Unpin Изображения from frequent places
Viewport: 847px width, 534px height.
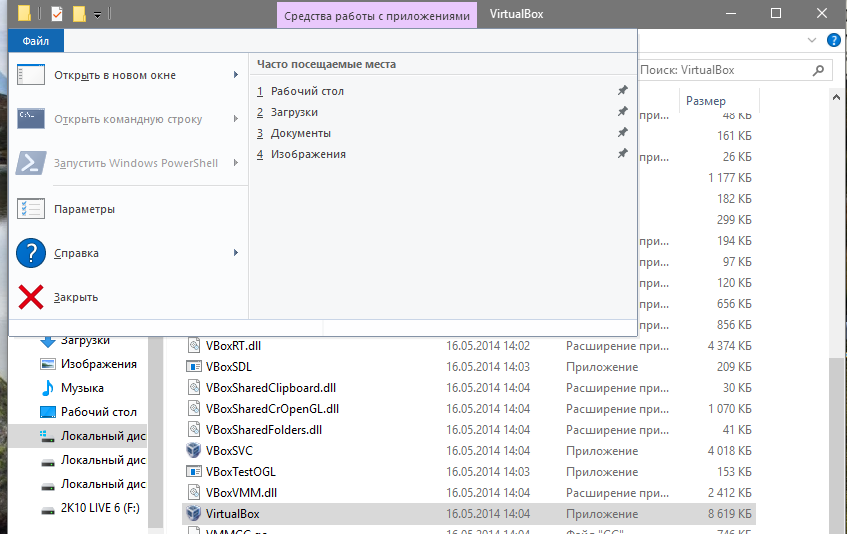click(623, 154)
